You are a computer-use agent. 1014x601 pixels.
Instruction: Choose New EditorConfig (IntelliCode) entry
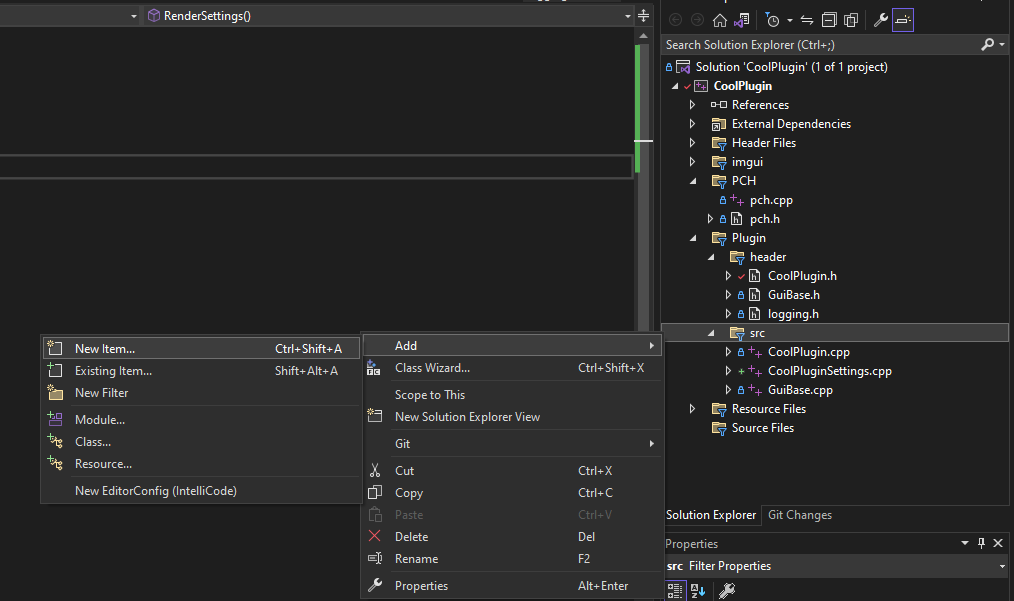click(201, 491)
